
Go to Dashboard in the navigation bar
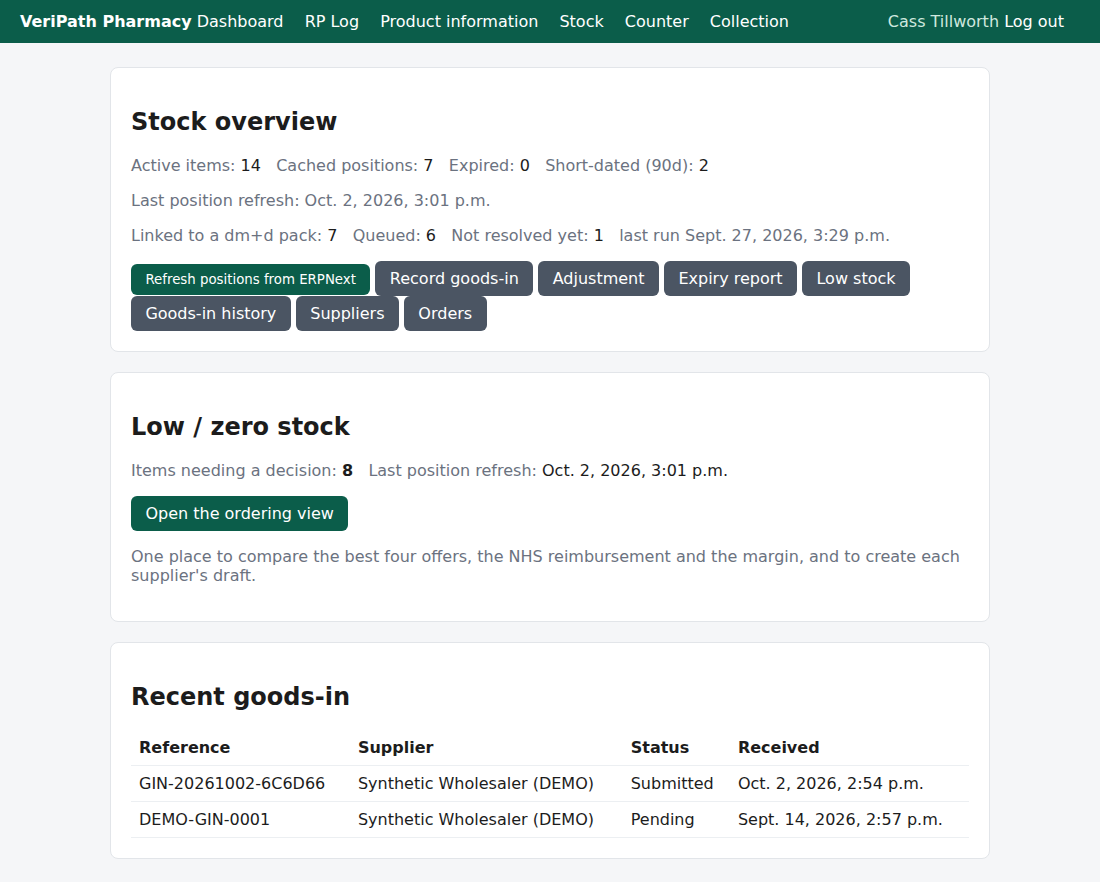click(240, 21)
